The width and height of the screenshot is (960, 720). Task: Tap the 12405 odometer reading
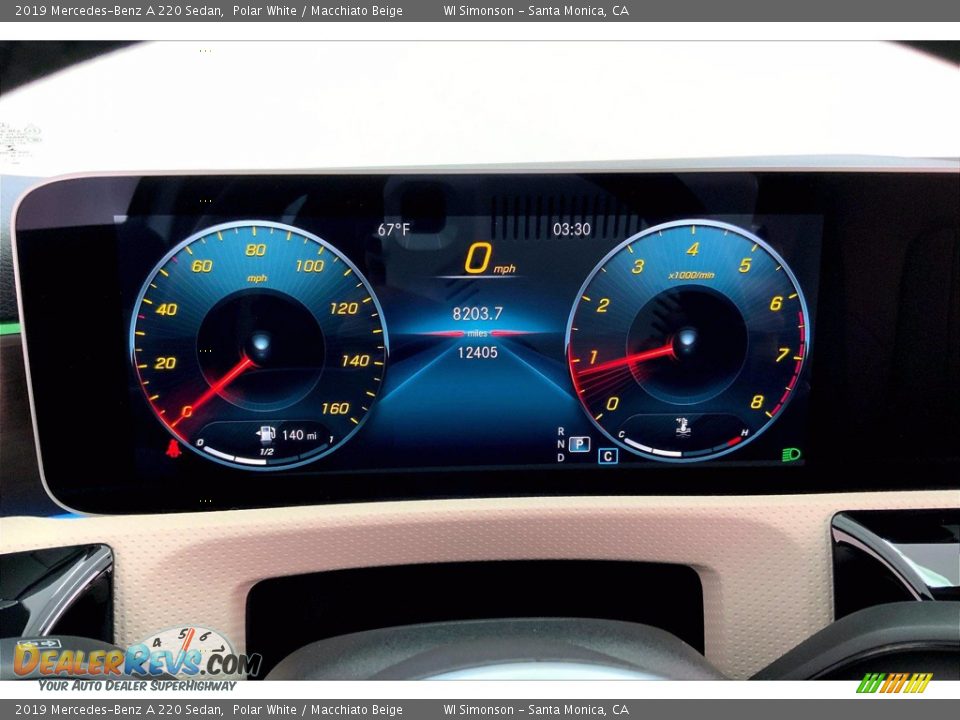click(x=478, y=352)
